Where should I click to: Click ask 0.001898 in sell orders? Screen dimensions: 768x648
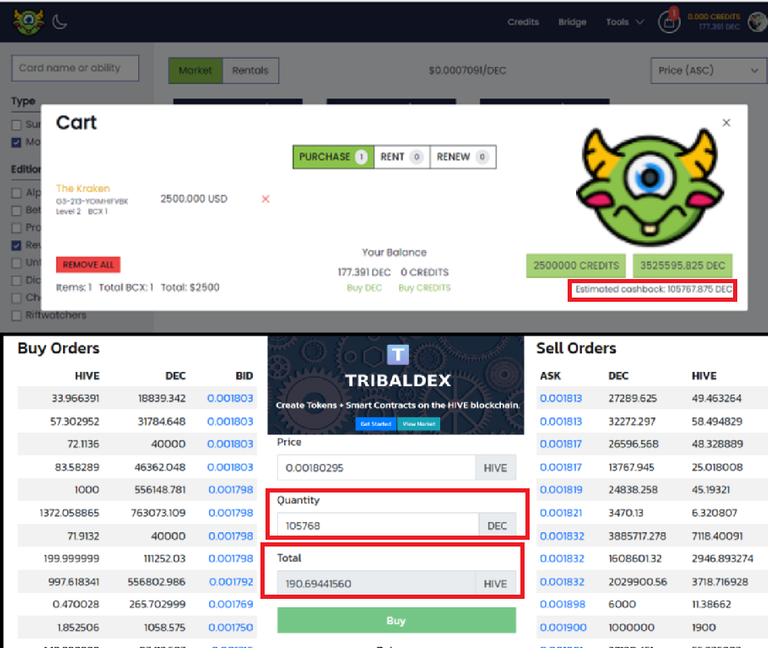562,604
